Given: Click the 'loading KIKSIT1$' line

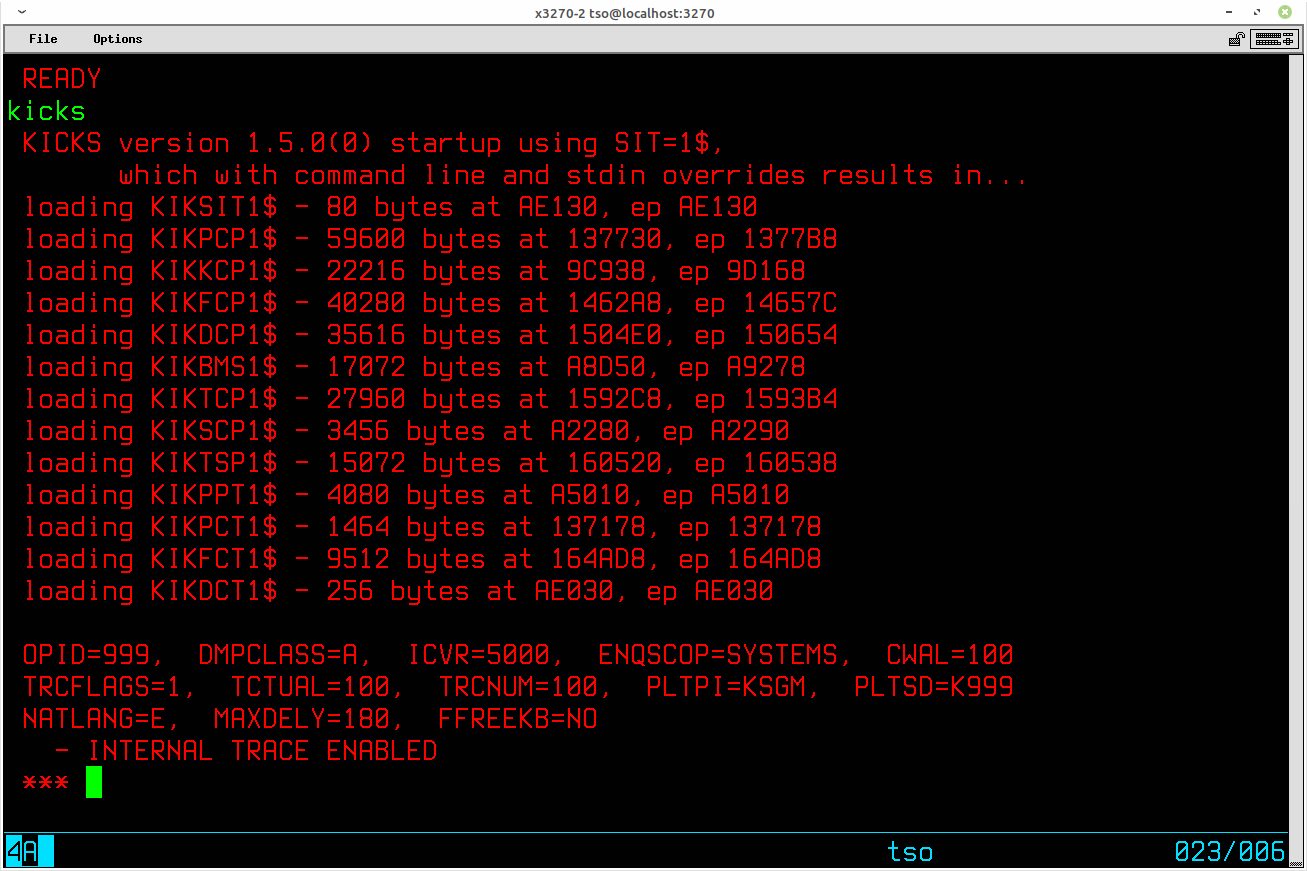Looking at the screenshot, I should click(x=390, y=207).
